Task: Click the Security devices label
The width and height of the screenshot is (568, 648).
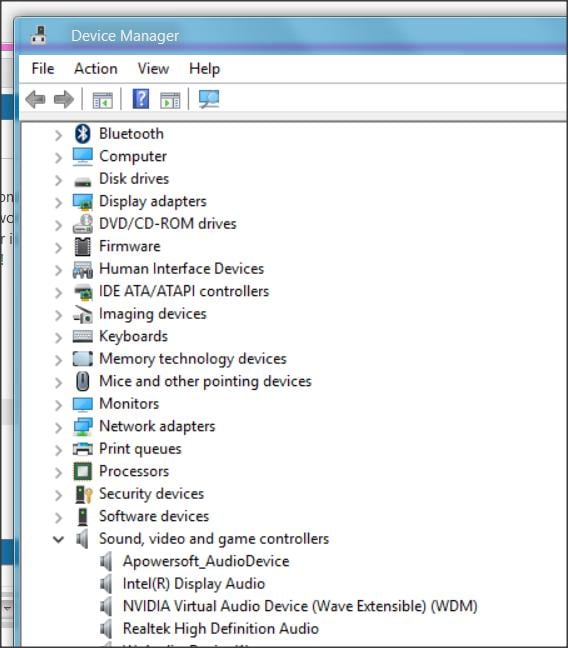Action: click(x=151, y=494)
